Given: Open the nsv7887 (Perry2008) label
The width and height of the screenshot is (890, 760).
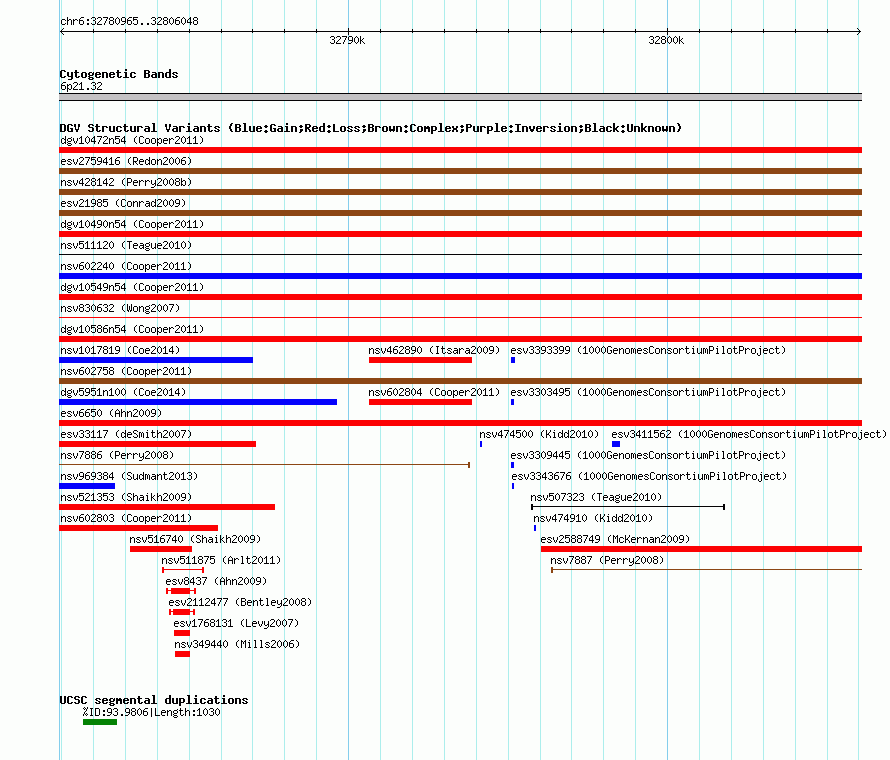Looking at the screenshot, I should coord(607,560).
